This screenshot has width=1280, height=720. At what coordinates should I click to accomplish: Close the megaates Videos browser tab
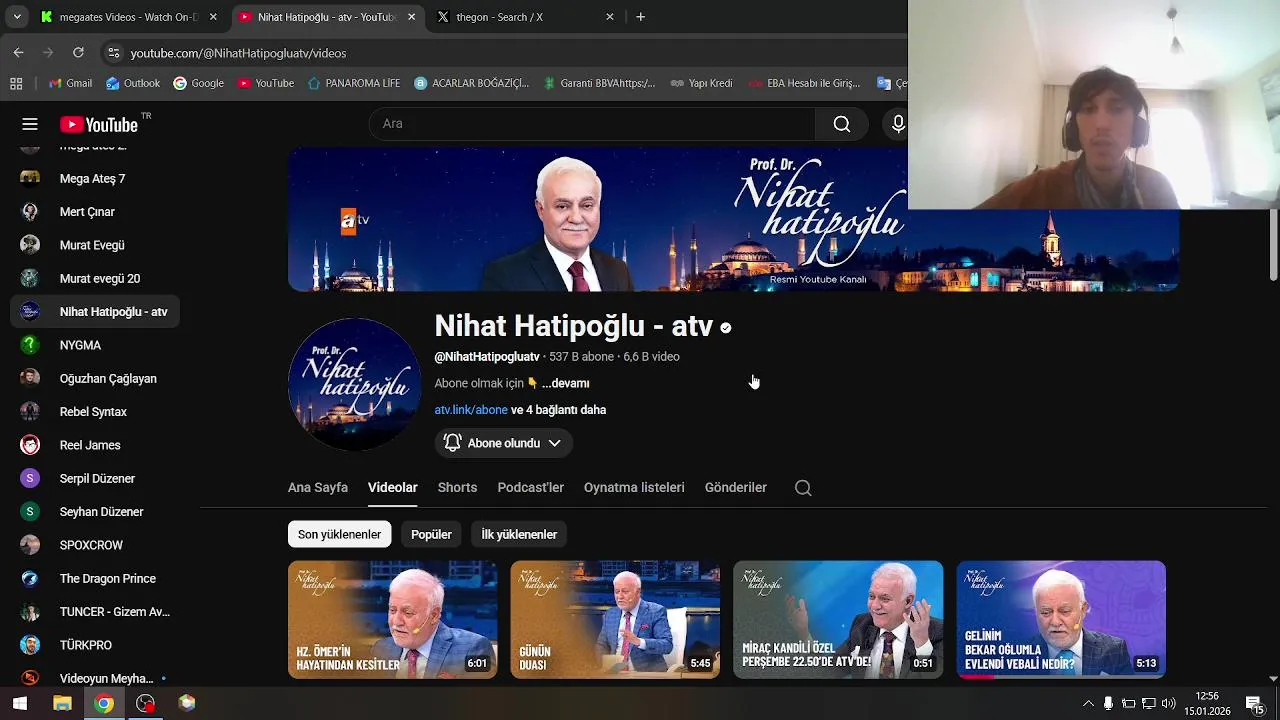(x=213, y=17)
